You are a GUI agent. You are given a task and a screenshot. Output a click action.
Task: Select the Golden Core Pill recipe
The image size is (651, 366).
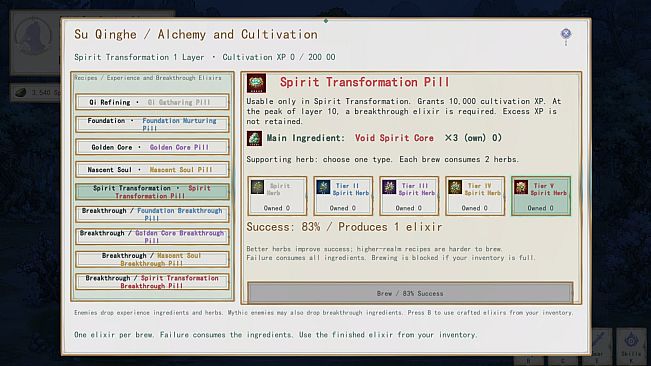point(152,147)
